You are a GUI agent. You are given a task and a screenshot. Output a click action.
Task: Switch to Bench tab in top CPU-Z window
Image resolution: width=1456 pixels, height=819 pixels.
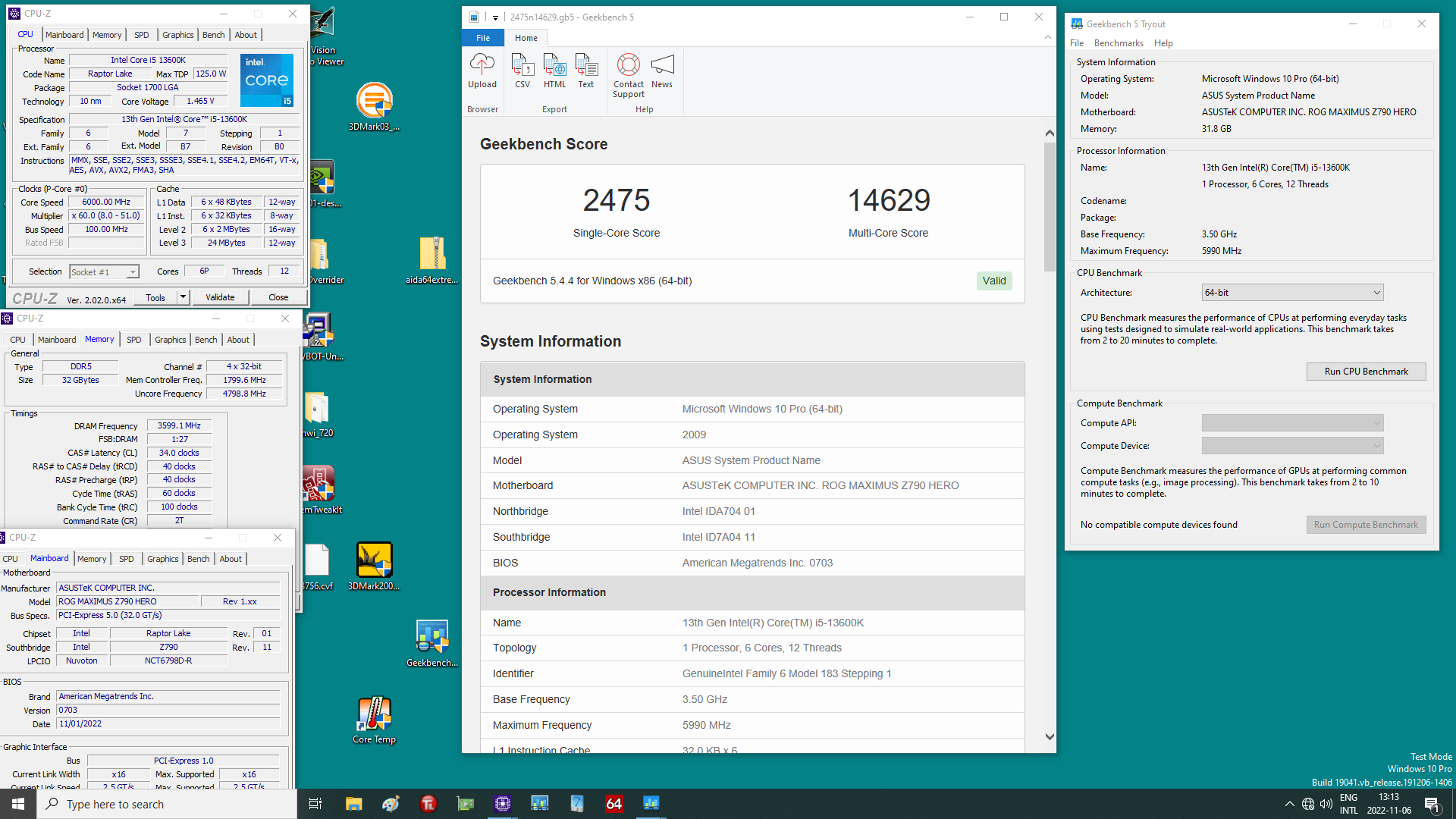tap(214, 35)
